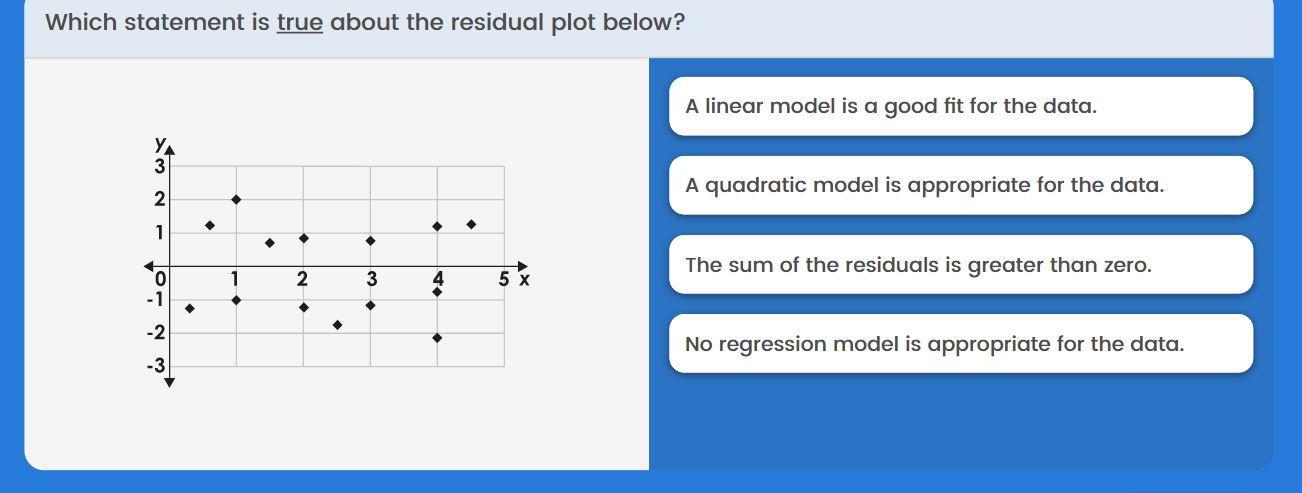Click the diamond point at x=1.5 above the axis
Image resolution: width=1302 pixels, height=493 pixels.
click(270, 243)
